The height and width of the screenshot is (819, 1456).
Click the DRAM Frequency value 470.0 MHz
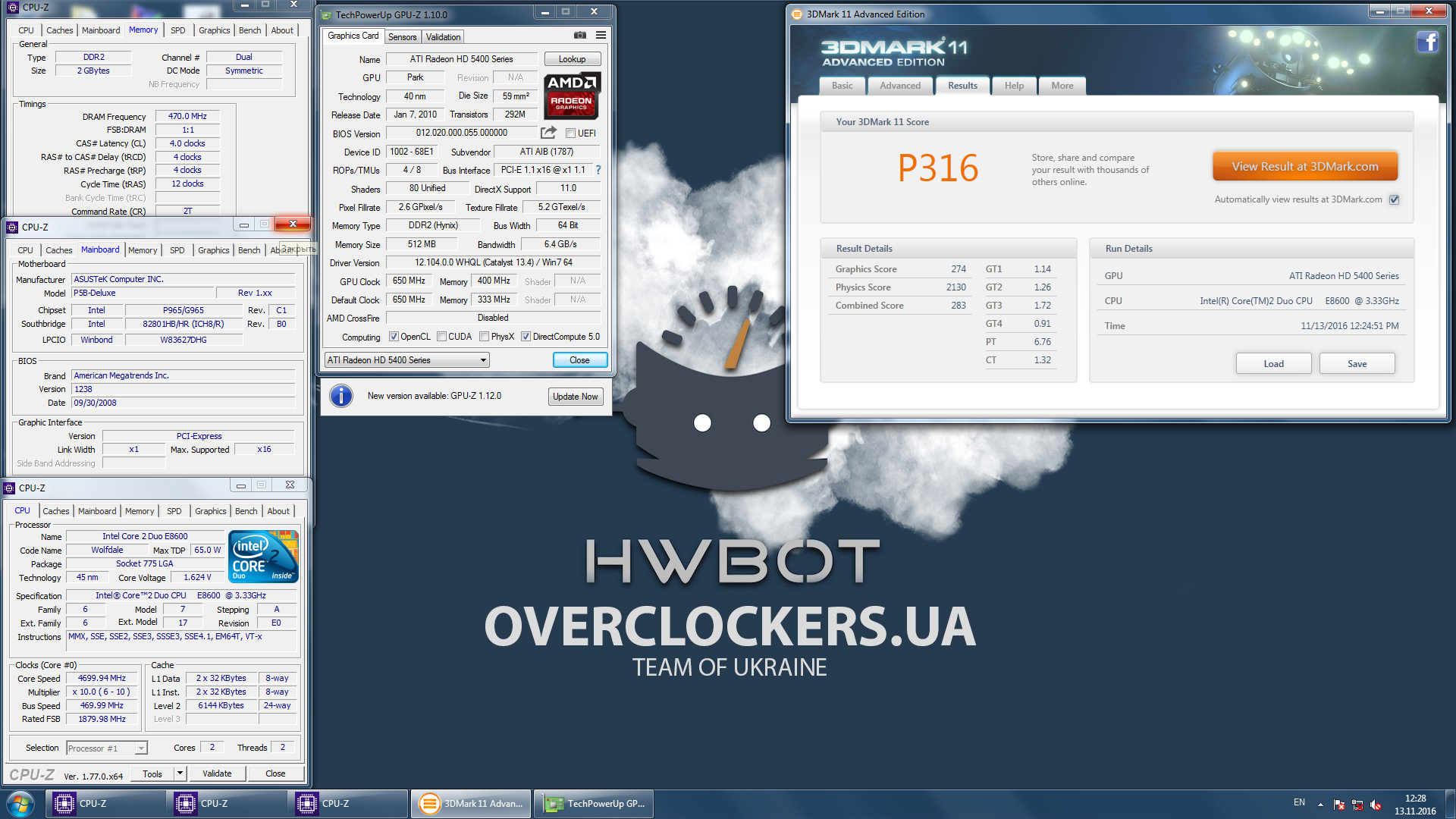187,117
